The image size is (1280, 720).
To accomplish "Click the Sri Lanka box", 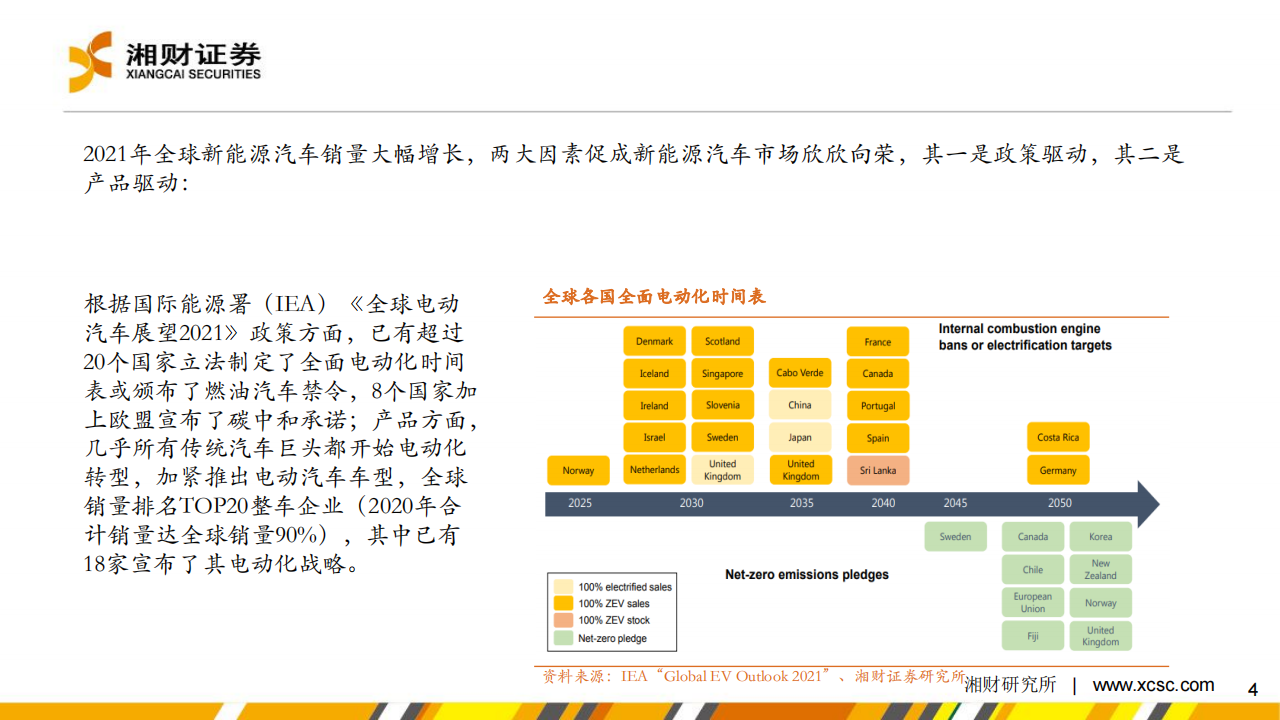I will 878,470.
